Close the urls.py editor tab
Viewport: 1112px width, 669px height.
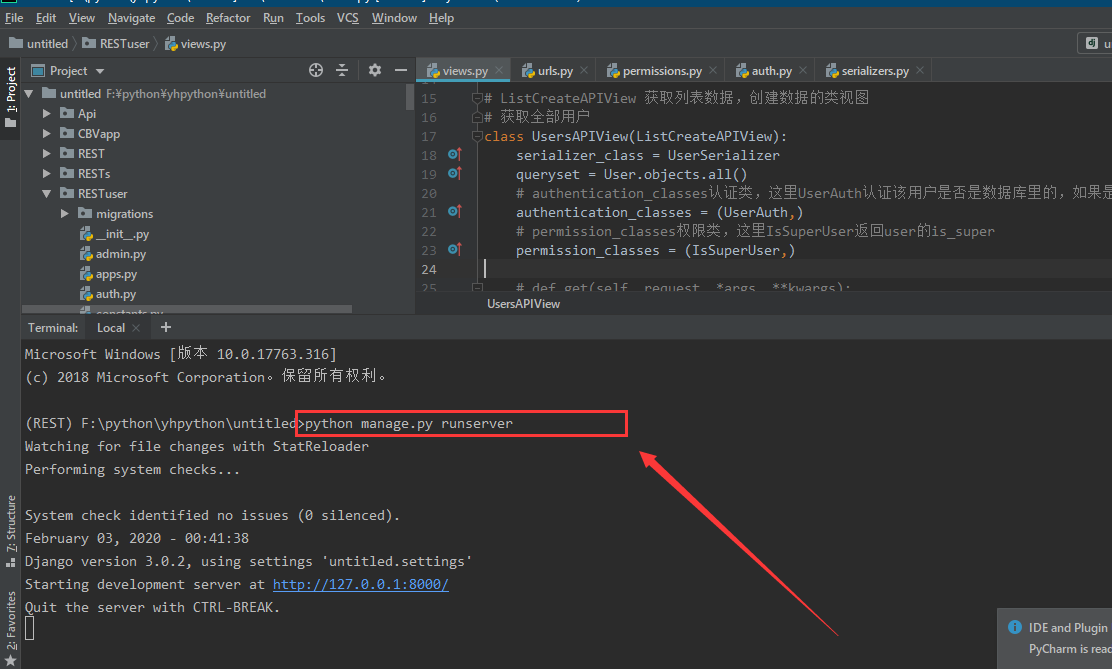584,70
